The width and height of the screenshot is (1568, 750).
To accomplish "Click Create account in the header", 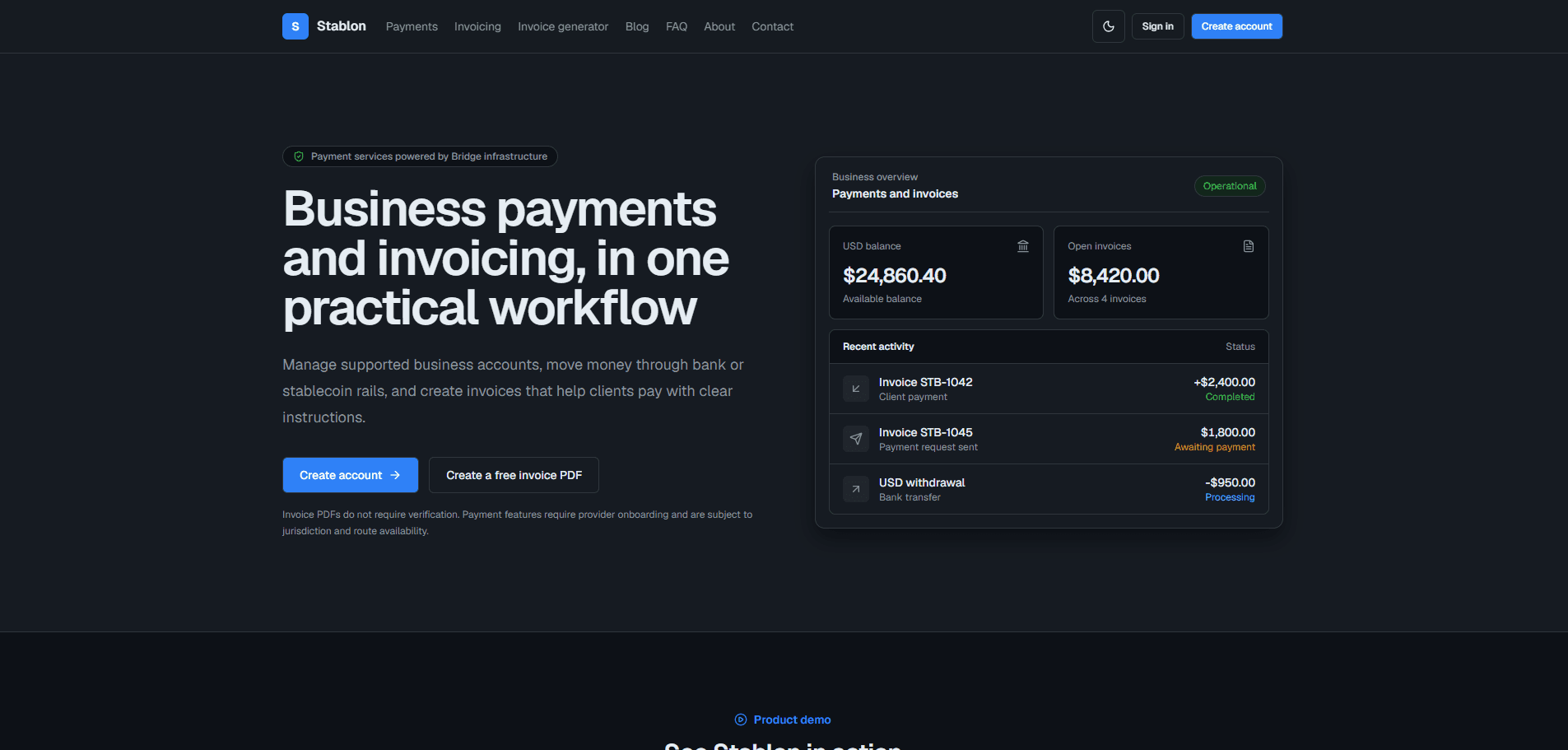I will [1237, 26].
